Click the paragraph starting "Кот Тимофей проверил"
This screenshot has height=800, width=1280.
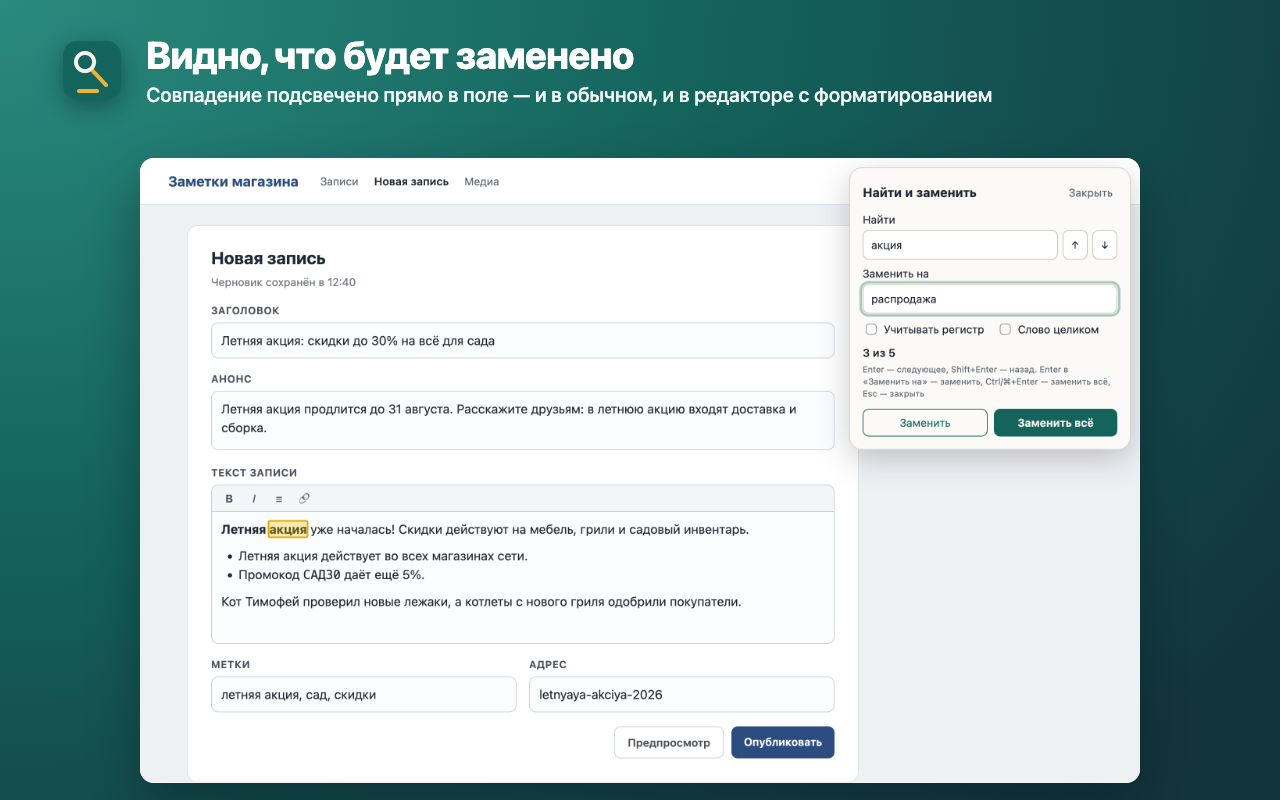point(481,602)
